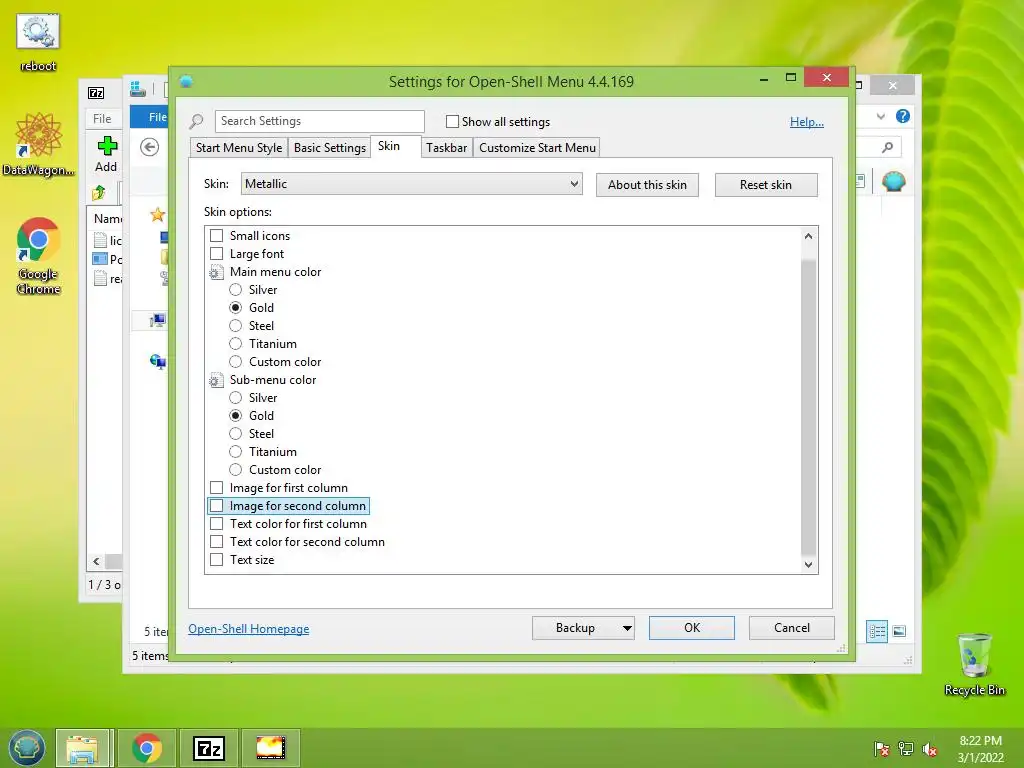Open the File menu in 7-Zip

click(103, 118)
